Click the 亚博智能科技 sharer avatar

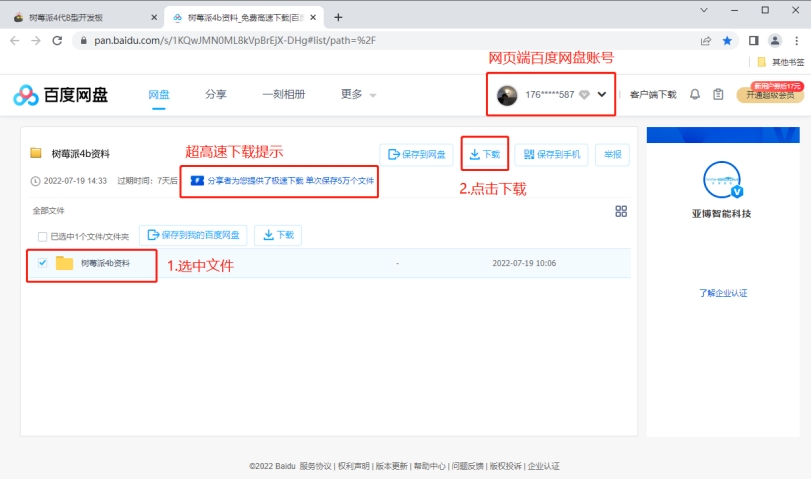point(722,180)
